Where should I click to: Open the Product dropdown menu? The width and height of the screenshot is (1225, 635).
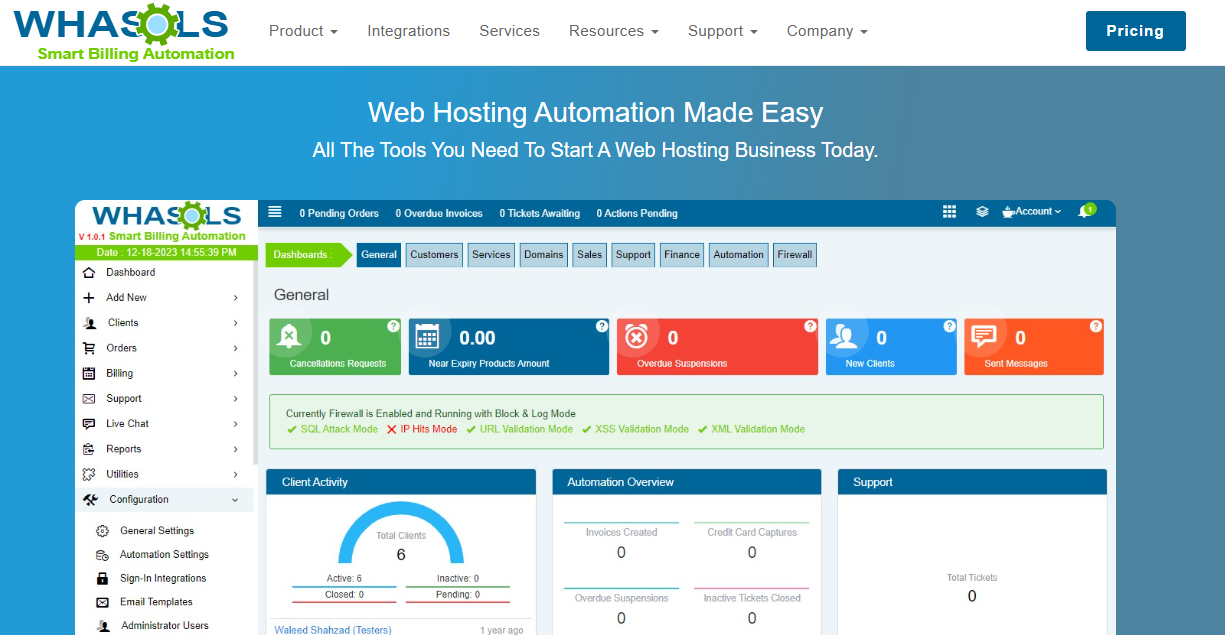(303, 31)
